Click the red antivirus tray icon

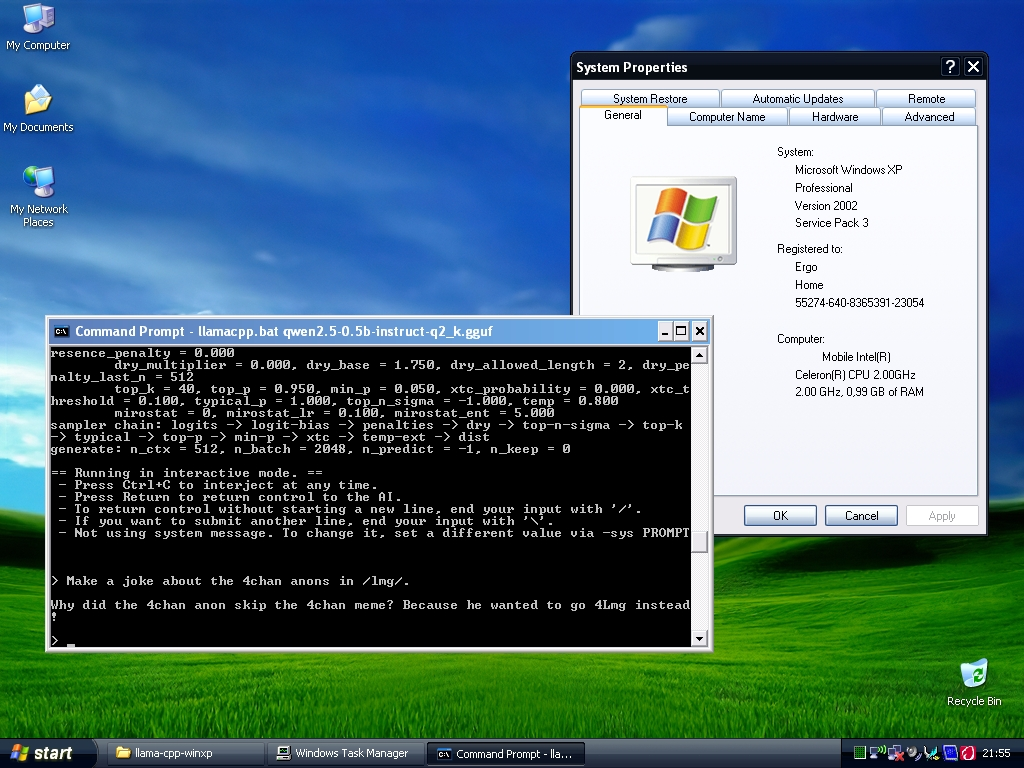pos(968,753)
